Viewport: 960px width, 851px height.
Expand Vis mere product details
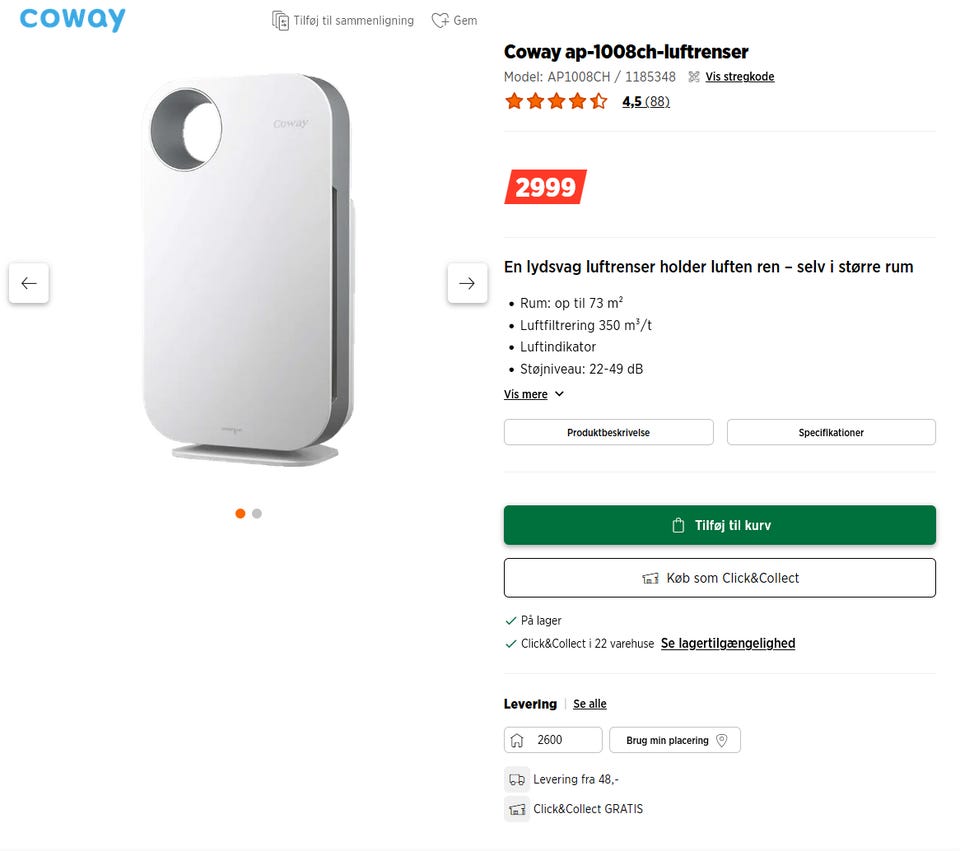tap(534, 394)
